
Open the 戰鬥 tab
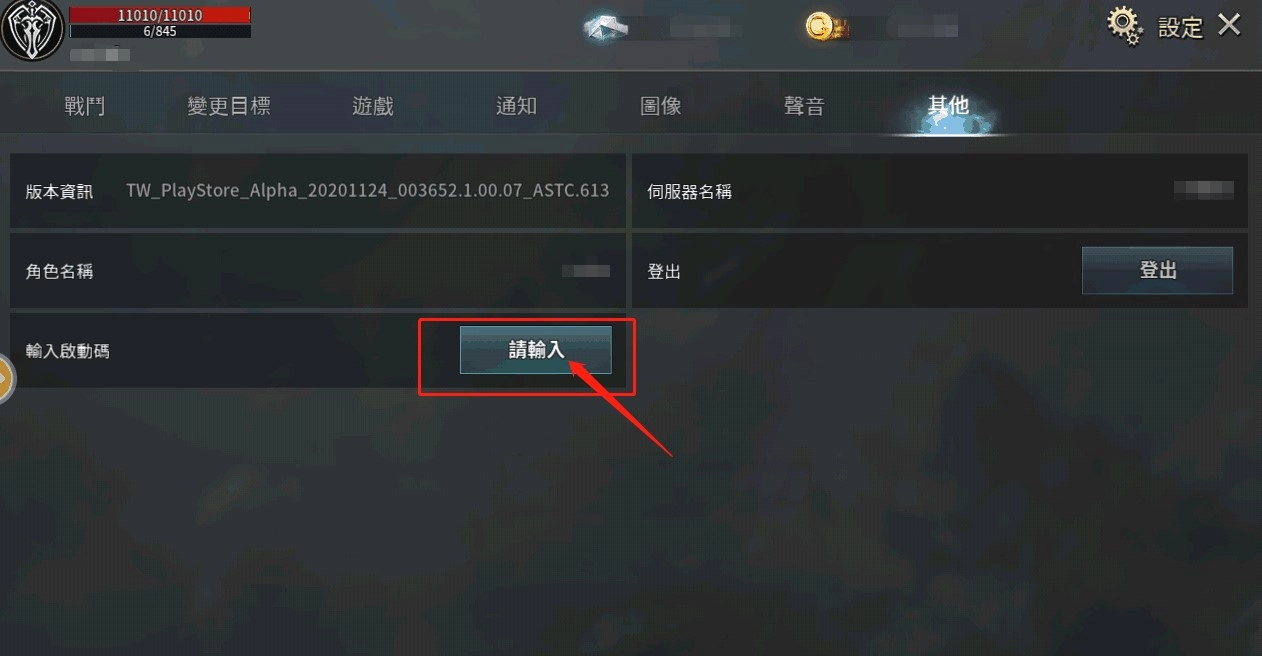85,106
